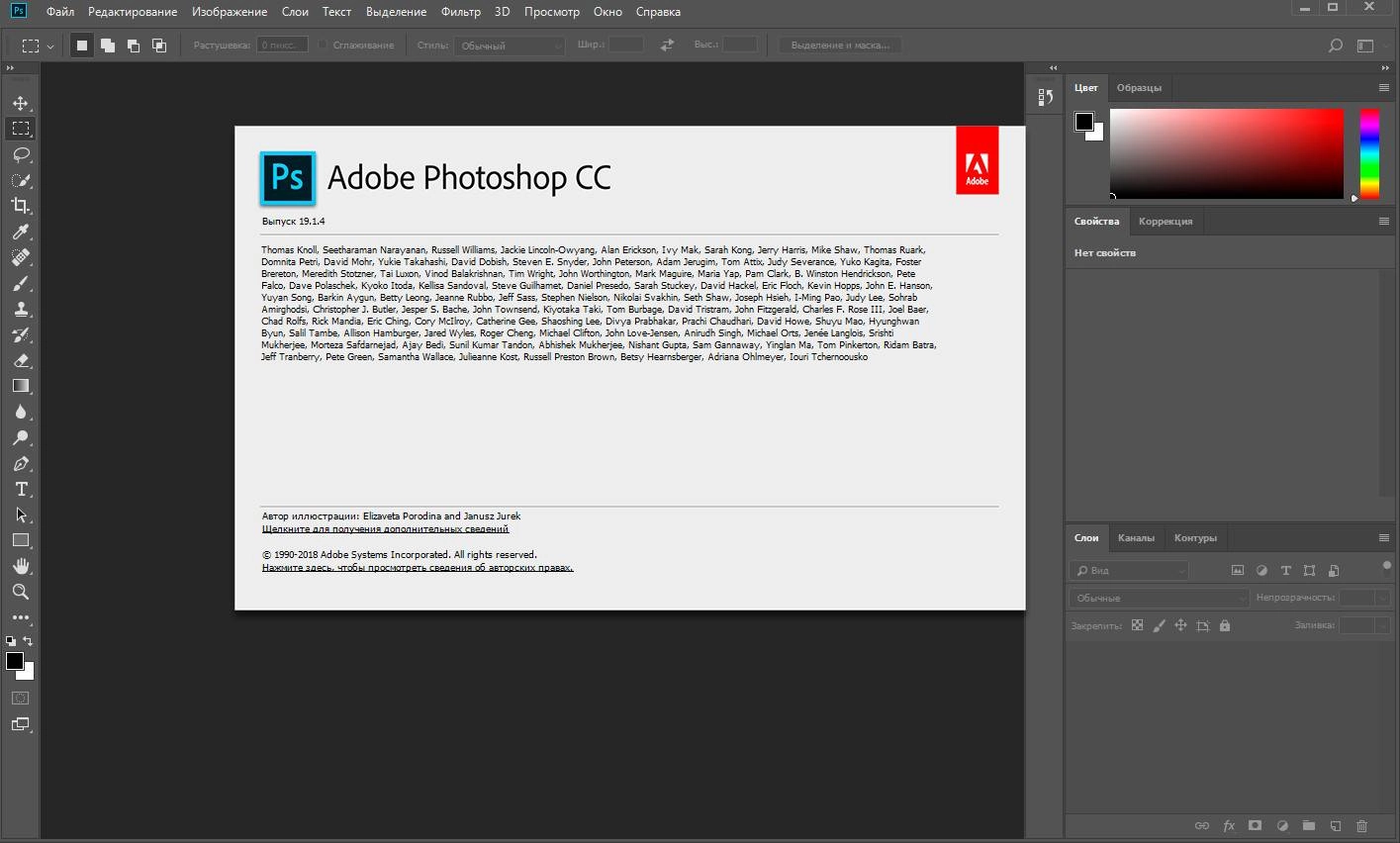This screenshot has width=1400, height=843.
Task: Click the create new group folder icon
Action: 1308,825
